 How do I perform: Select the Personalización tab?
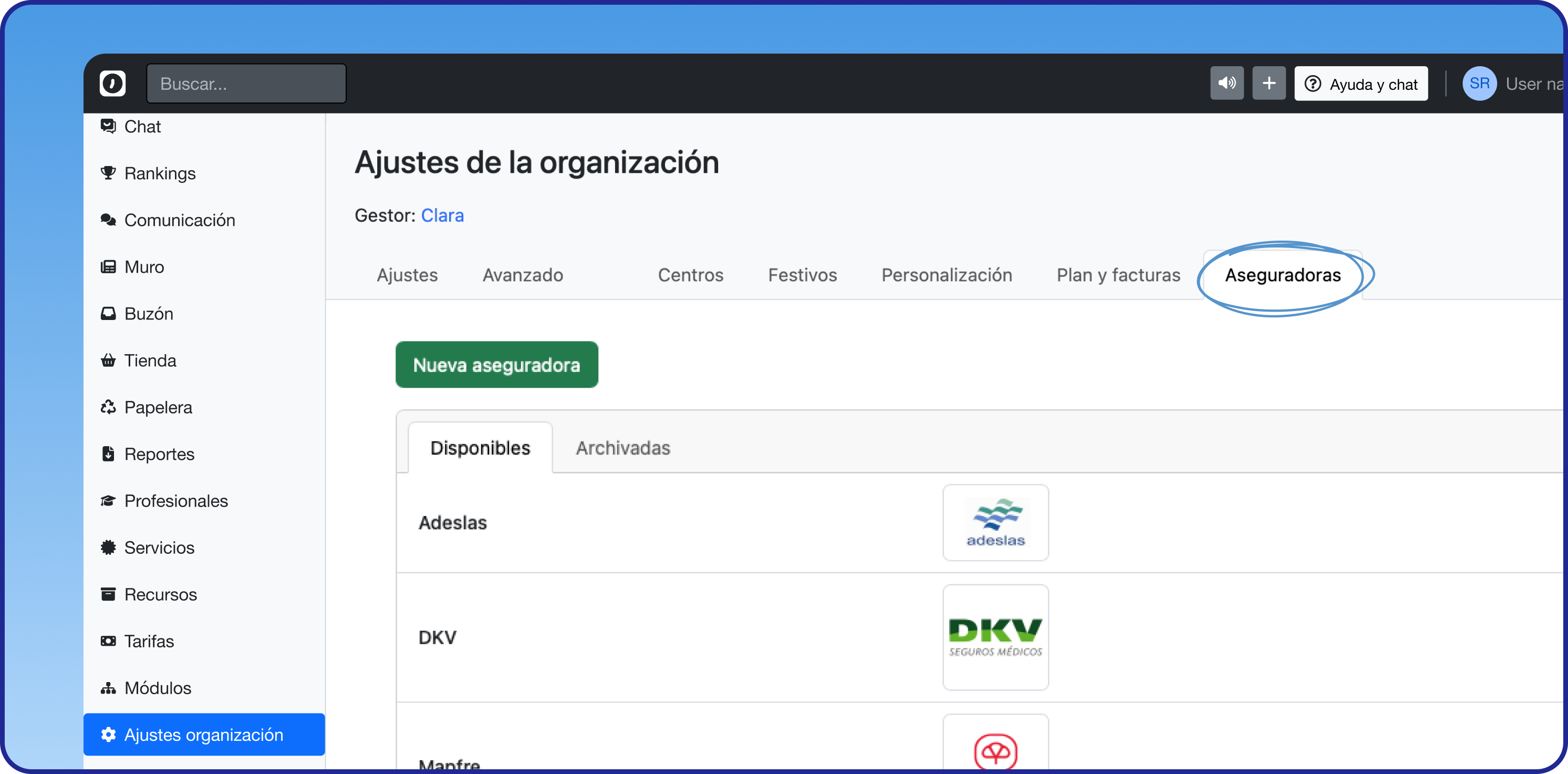(x=947, y=275)
